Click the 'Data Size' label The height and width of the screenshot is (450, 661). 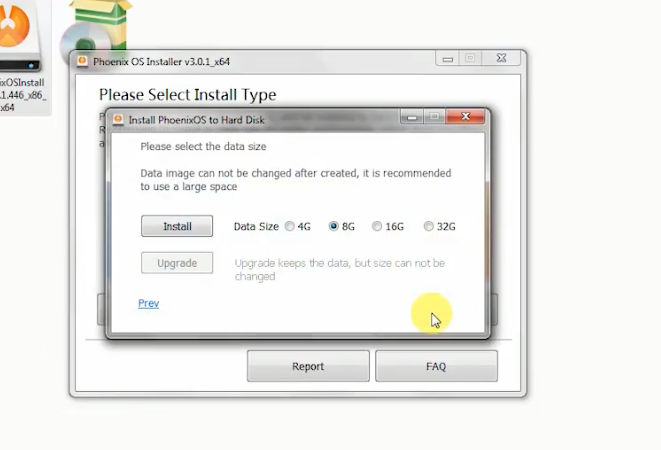(x=256, y=226)
